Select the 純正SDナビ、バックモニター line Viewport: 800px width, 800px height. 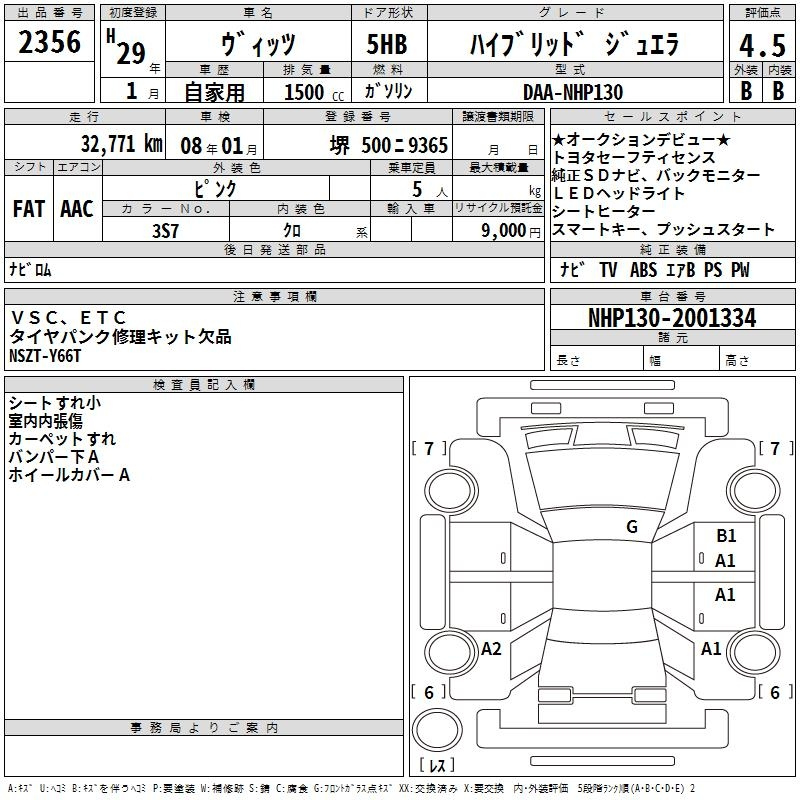coord(656,175)
